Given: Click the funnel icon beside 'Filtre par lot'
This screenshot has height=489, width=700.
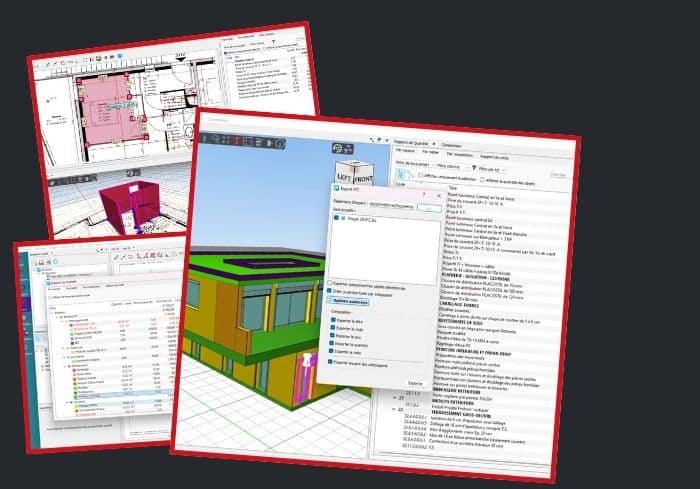Looking at the screenshot, I should point(474,168).
